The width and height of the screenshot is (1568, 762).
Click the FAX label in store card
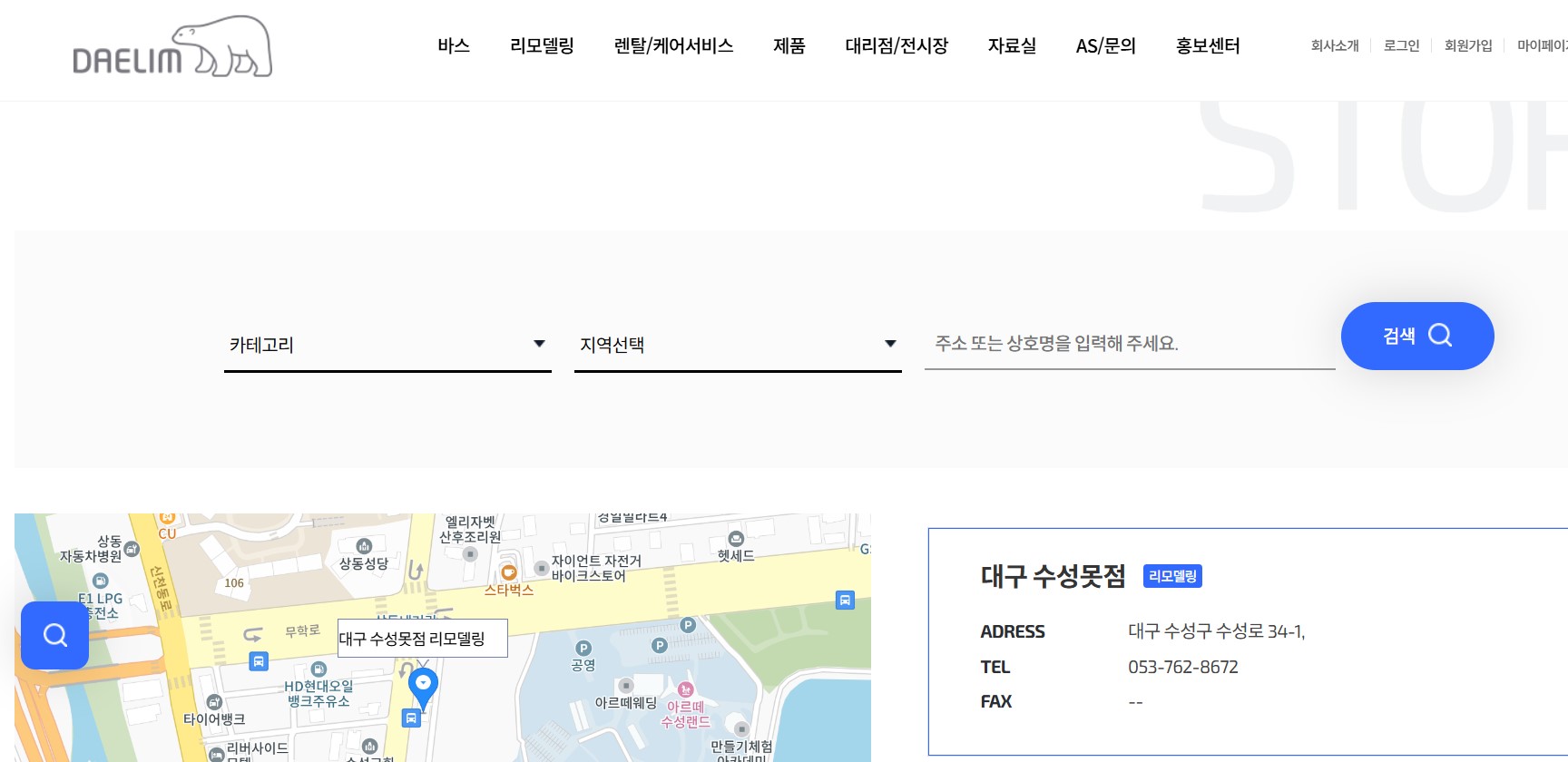[996, 701]
